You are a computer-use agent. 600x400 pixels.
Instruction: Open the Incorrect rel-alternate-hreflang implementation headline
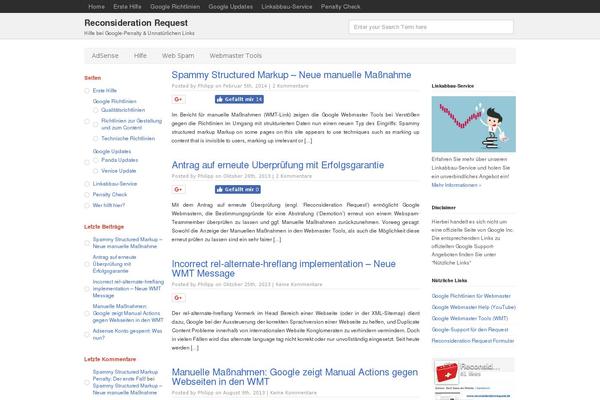284,269
